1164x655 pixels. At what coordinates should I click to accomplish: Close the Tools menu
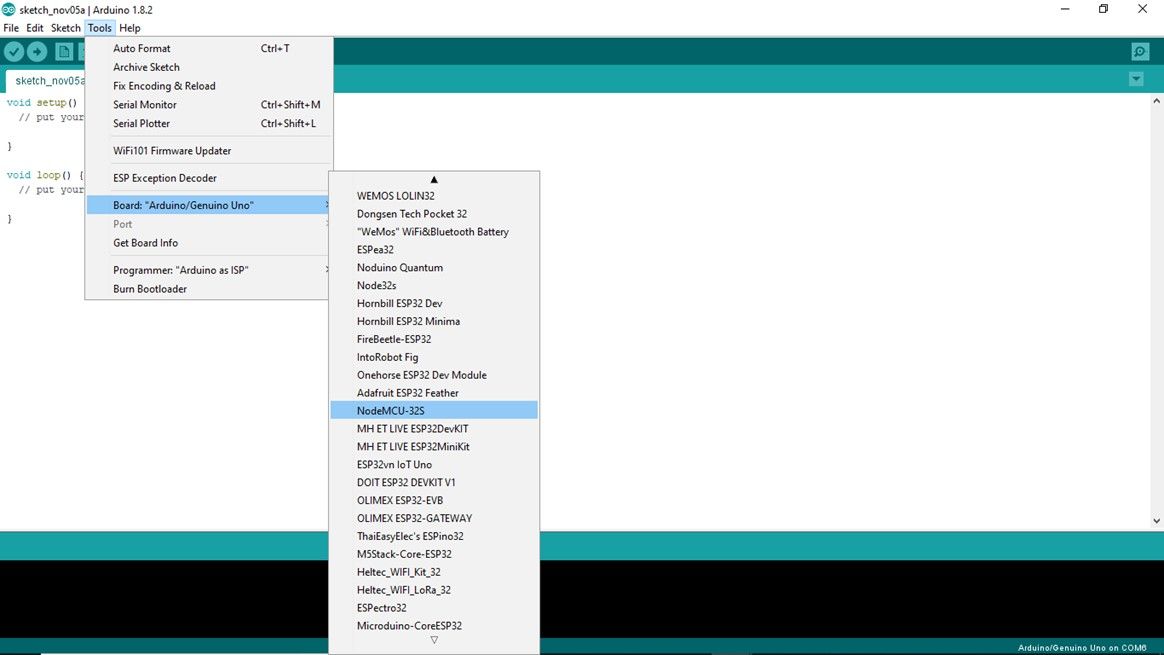pyautogui.click(x=99, y=27)
